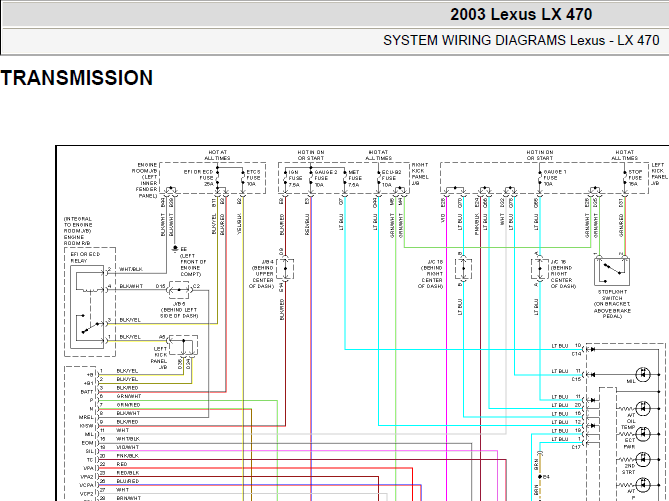Click the TRANSMISSION section heading

click(x=77, y=78)
